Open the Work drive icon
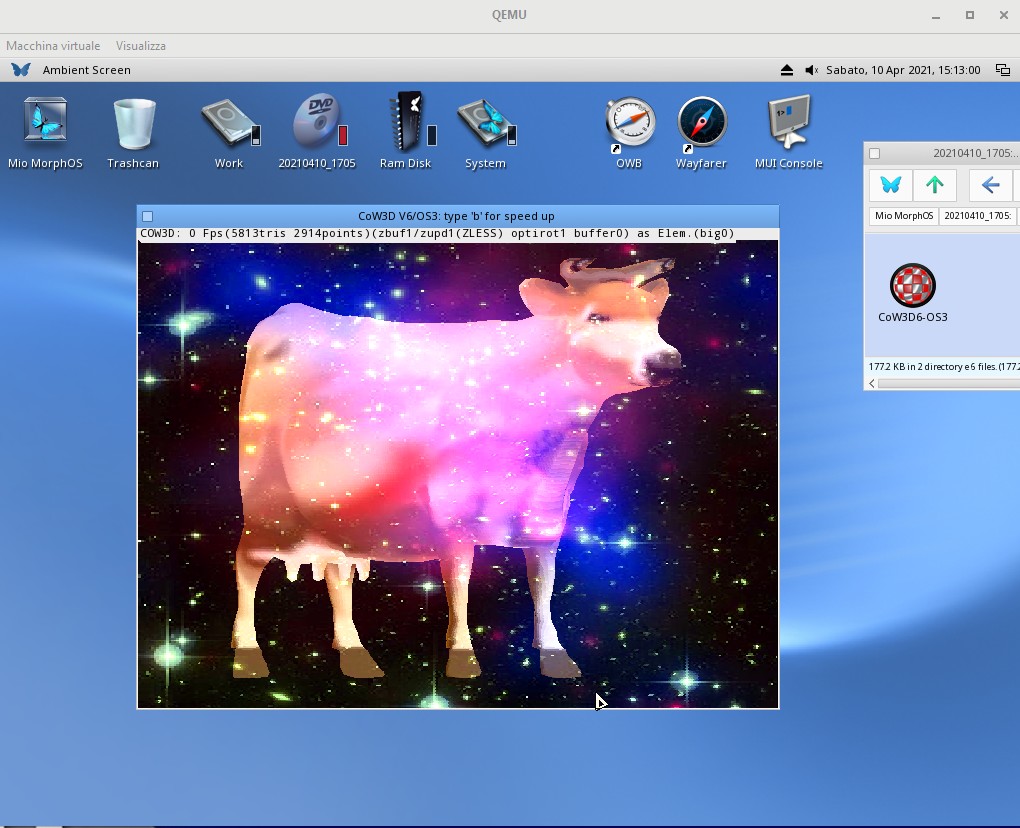The width and height of the screenshot is (1020, 828). tap(229, 124)
